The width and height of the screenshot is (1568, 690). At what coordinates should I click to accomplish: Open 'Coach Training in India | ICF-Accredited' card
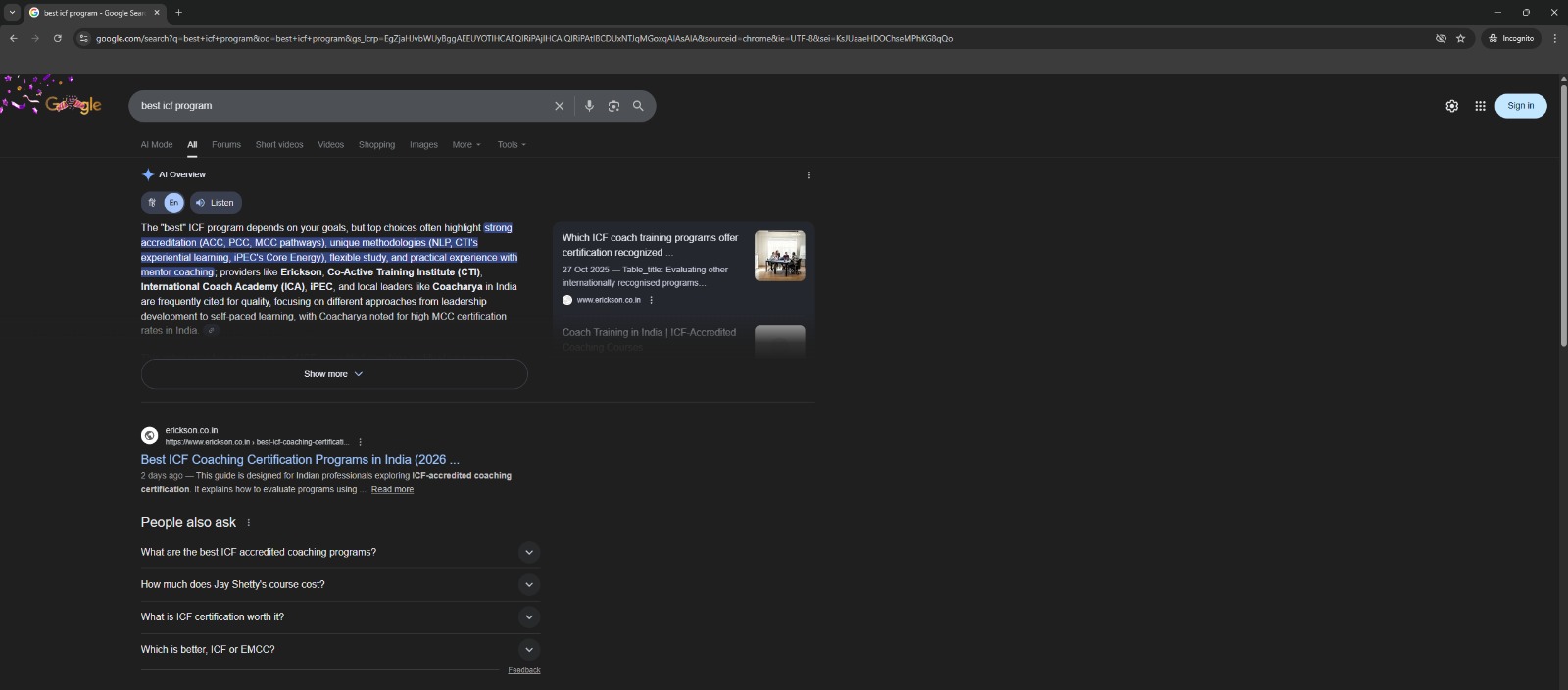(x=649, y=339)
